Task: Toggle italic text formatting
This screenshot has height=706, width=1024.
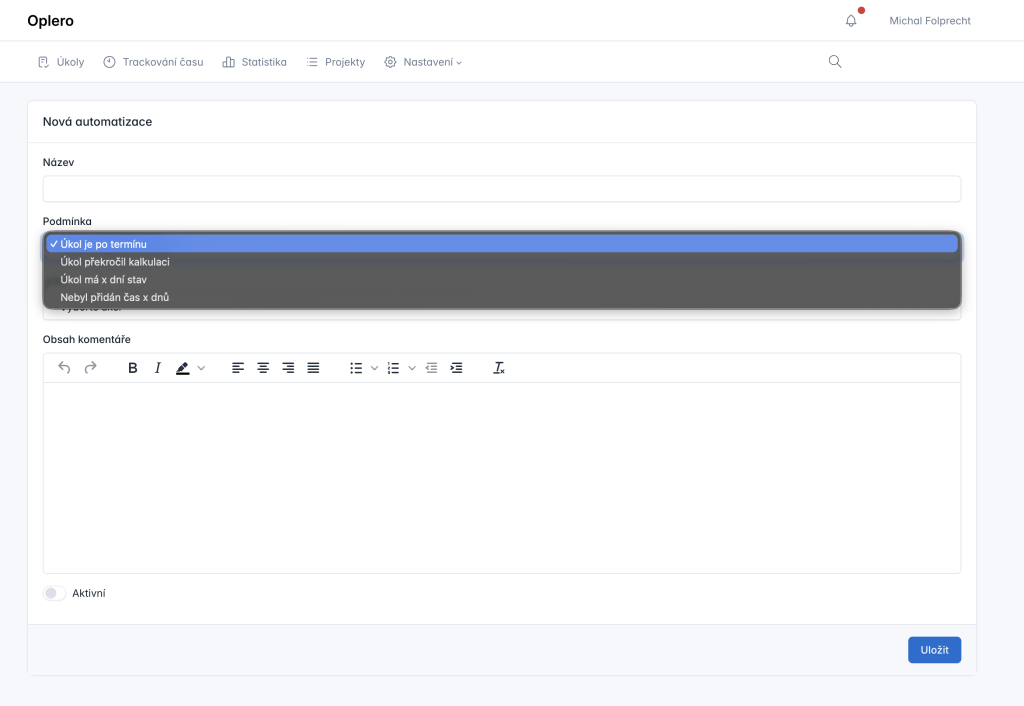Action: tap(157, 368)
